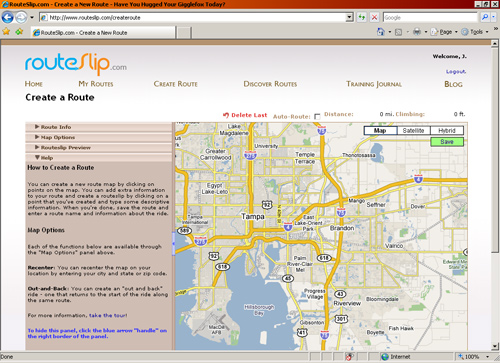500x363 pixels.
Task: Collapse the Help panel
Action: (x=99, y=158)
